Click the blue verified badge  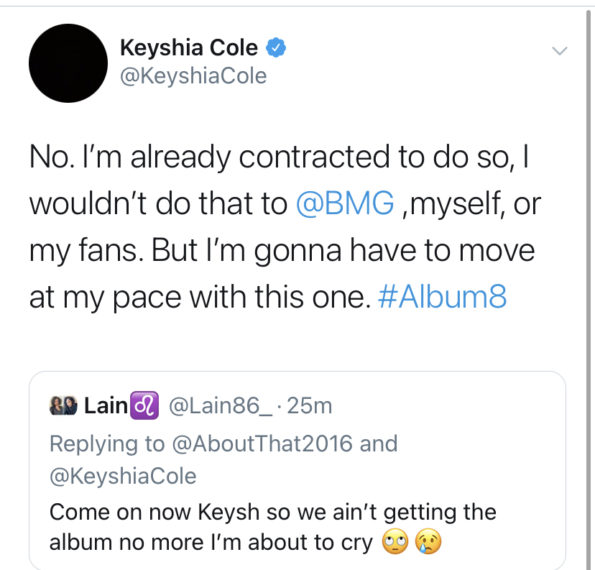tap(276, 48)
